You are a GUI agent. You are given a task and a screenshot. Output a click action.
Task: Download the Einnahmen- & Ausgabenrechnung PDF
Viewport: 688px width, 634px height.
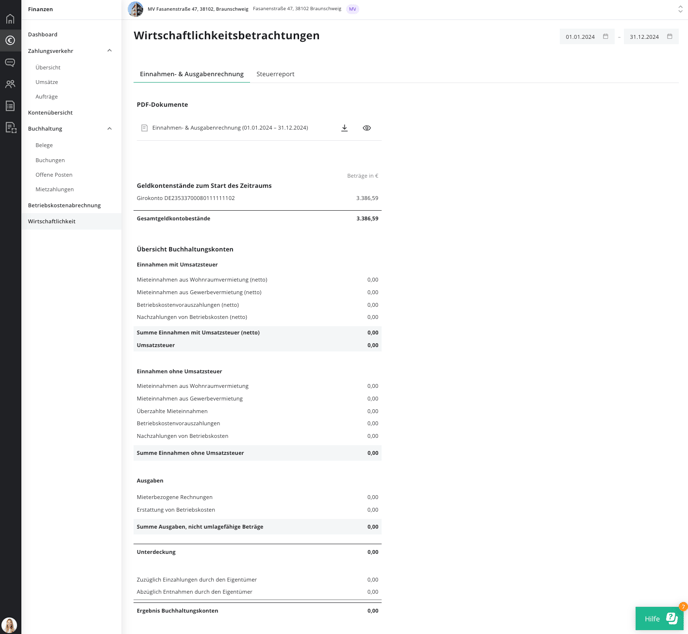(344, 128)
